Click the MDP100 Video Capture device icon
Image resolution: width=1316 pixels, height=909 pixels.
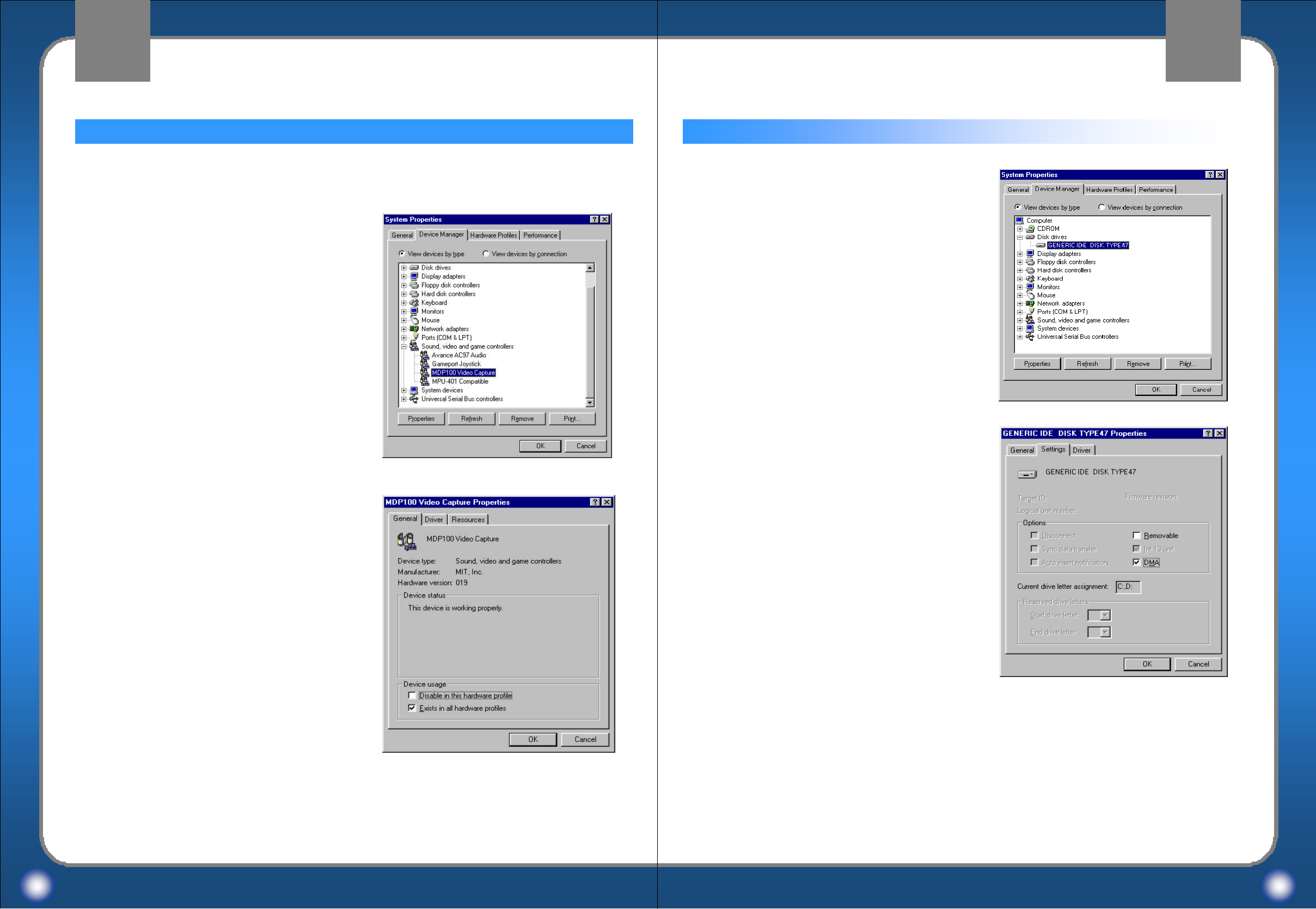tap(406, 540)
